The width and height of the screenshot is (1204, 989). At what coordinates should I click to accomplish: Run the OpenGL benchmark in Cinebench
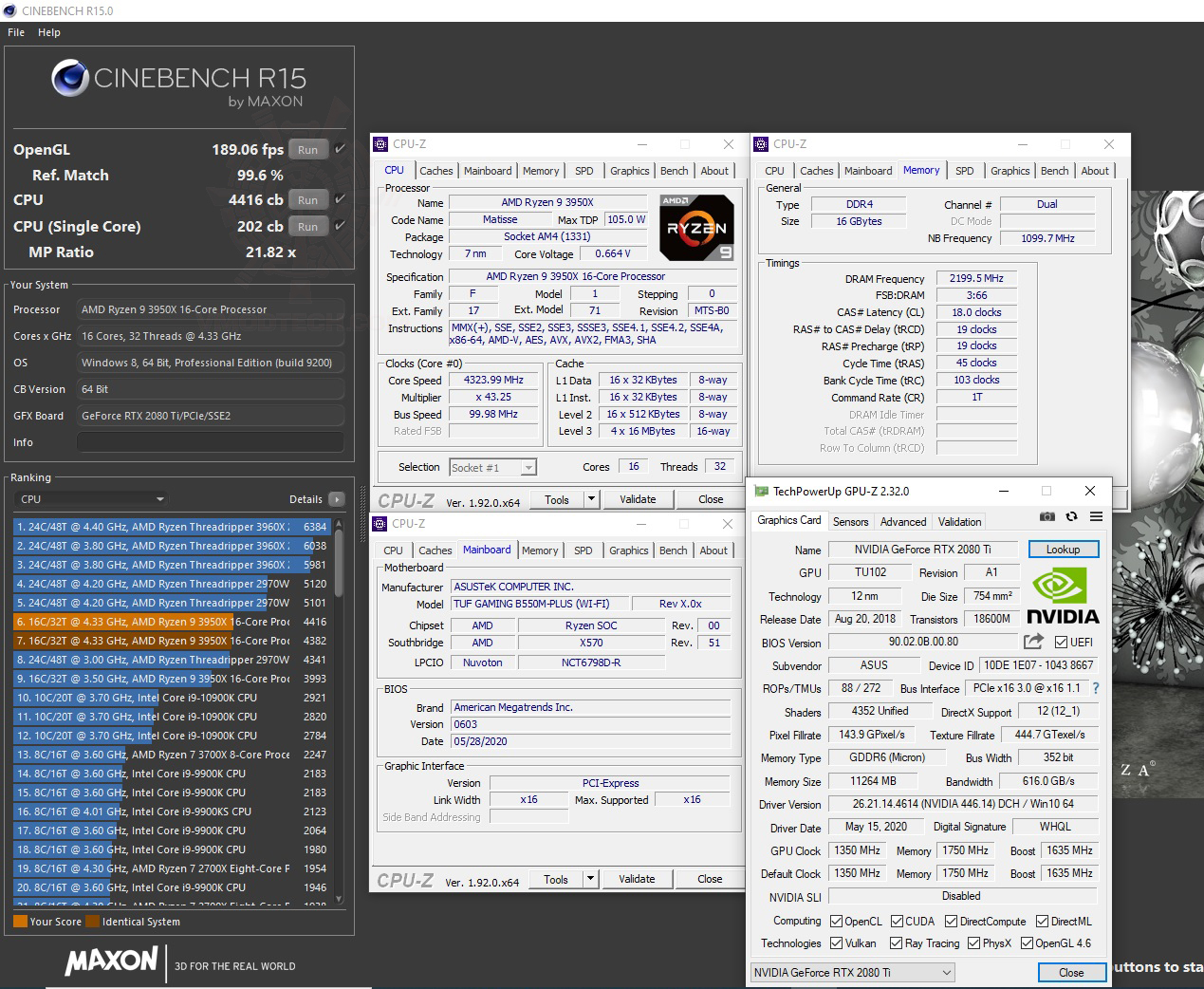tap(307, 149)
